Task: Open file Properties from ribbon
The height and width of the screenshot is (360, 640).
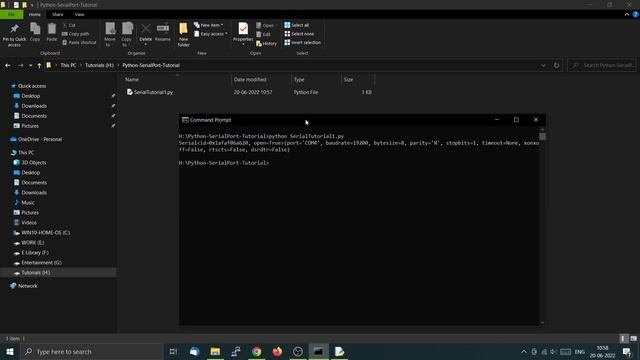Action: click(x=243, y=33)
